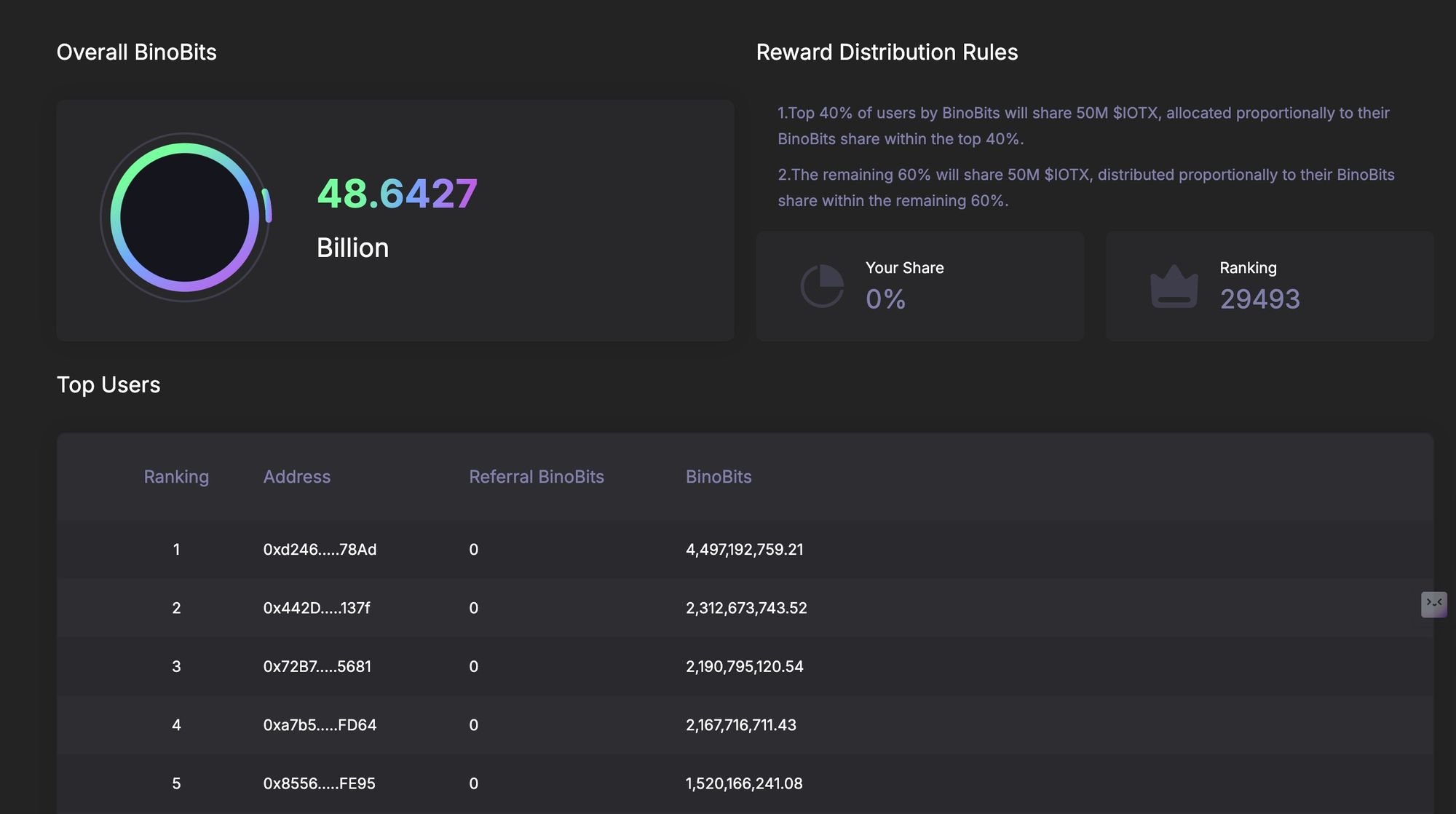Click the small purple arc beside the ring
The image size is (1456, 814).
coord(267,205)
